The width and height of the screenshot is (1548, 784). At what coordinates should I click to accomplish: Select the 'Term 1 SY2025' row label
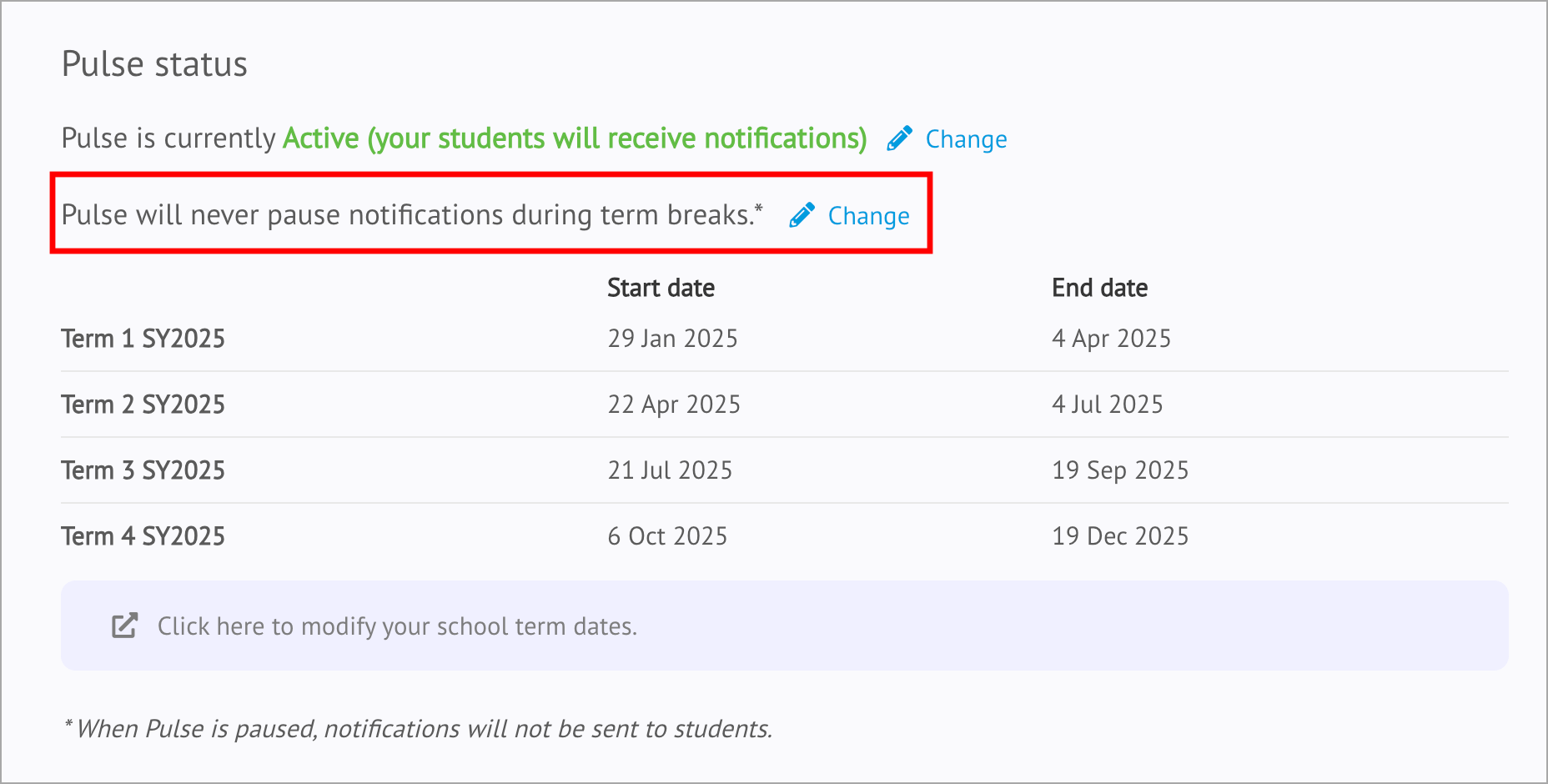pos(143,339)
